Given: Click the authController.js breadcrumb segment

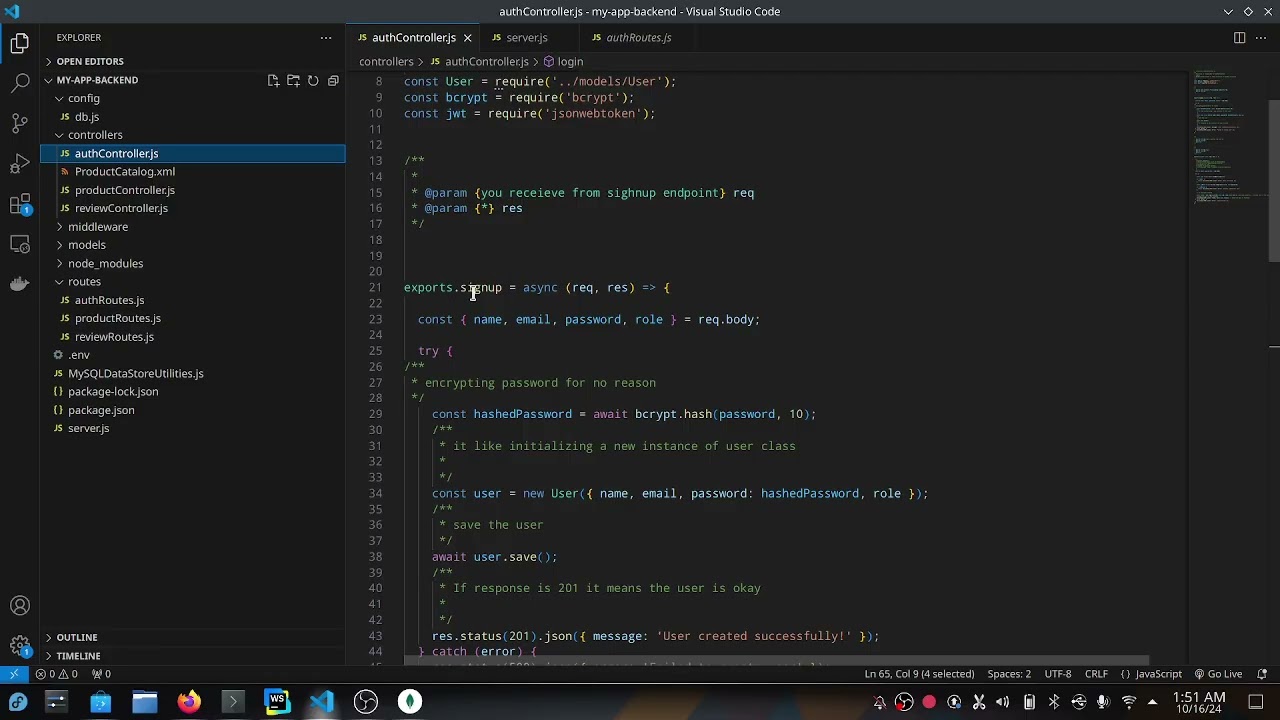Looking at the screenshot, I should pyautogui.click(x=486, y=62).
